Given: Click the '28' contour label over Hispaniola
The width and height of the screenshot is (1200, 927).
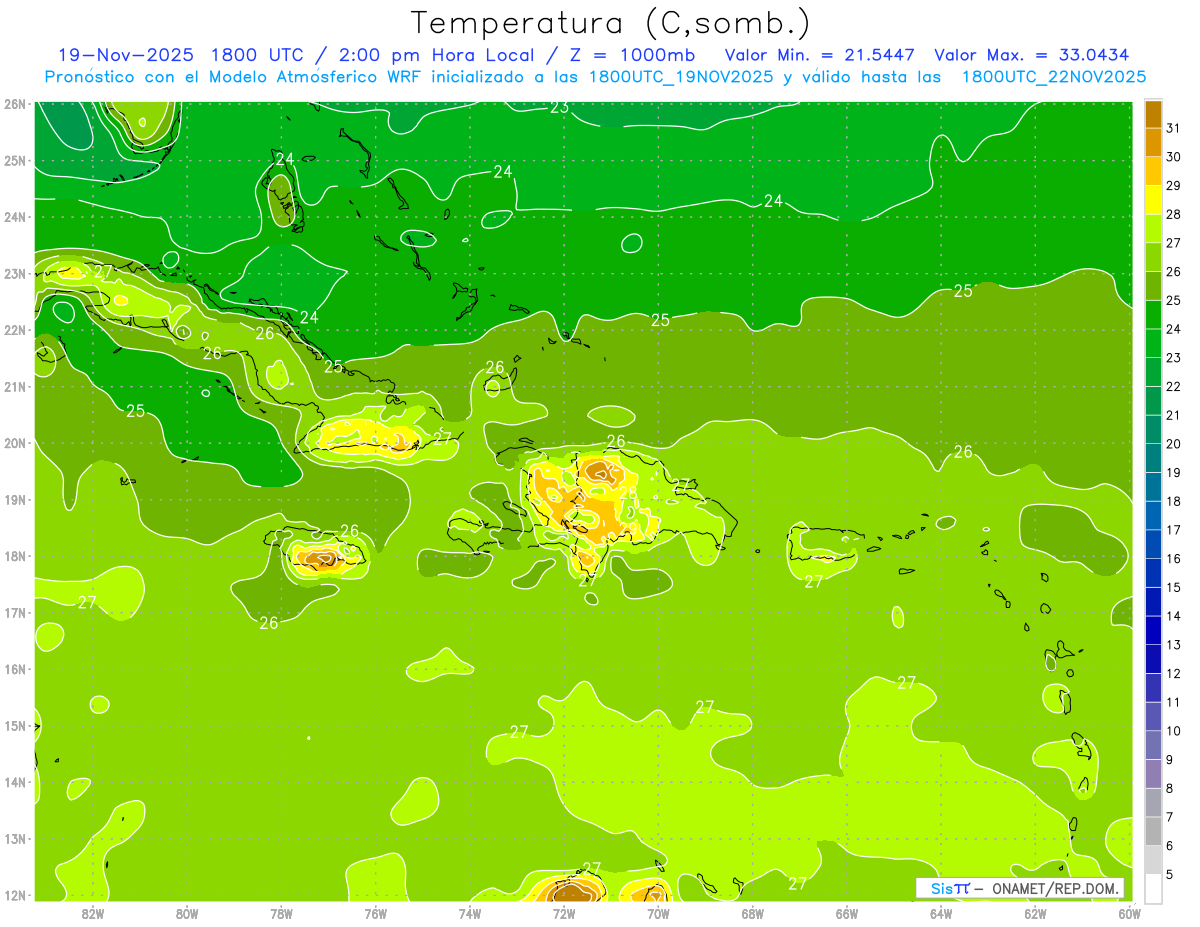Looking at the screenshot, I should point(628,492).
